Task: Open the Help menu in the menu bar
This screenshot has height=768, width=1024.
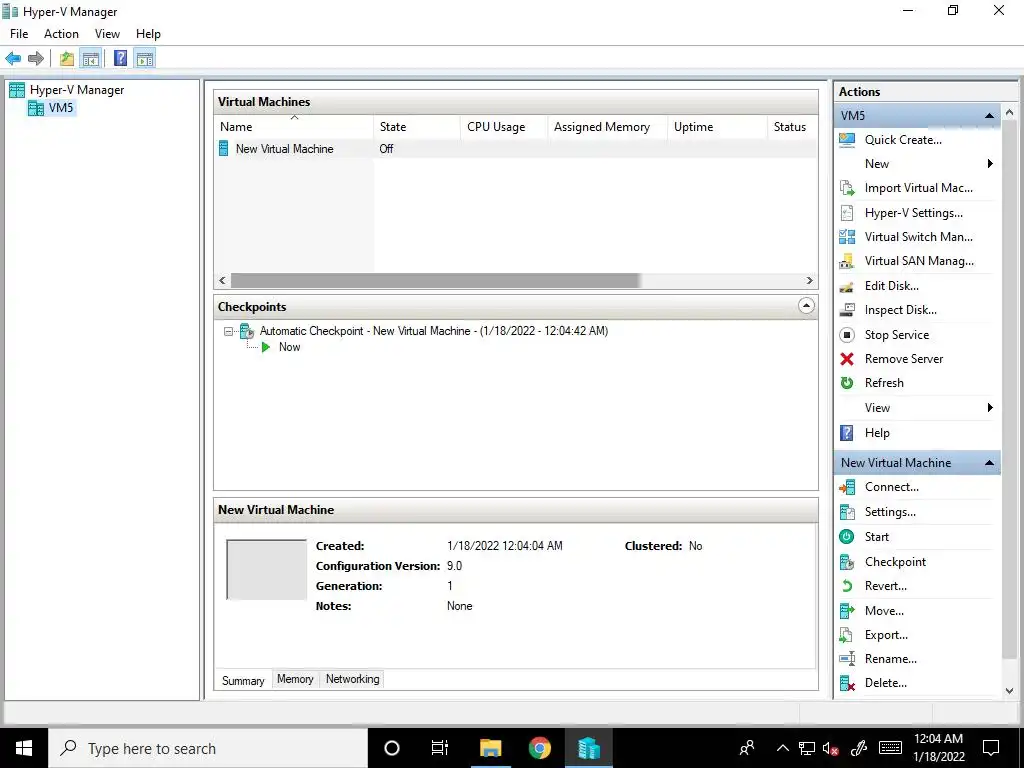Action: 148,34
